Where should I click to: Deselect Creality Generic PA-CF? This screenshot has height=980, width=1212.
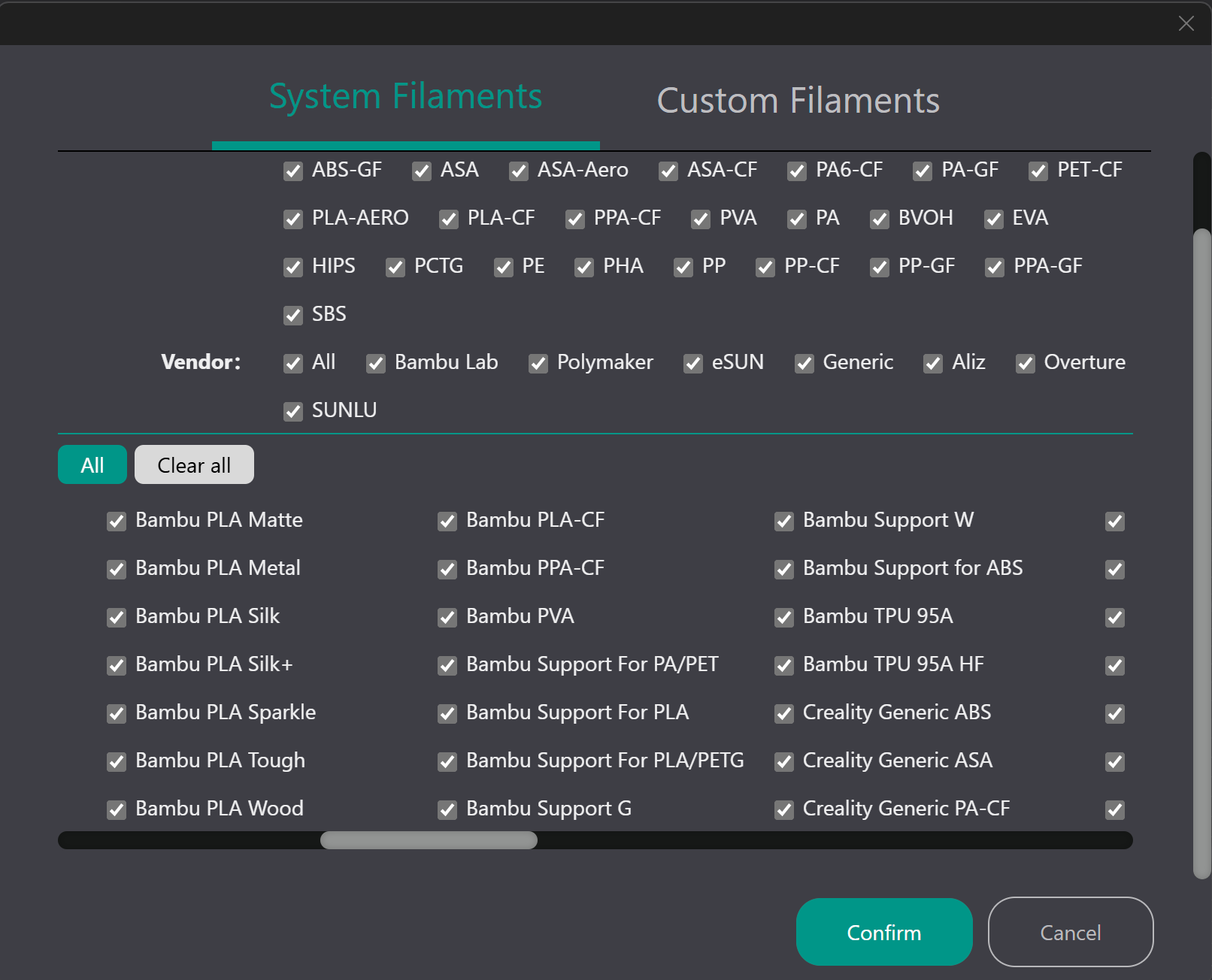tap(784, 810)
